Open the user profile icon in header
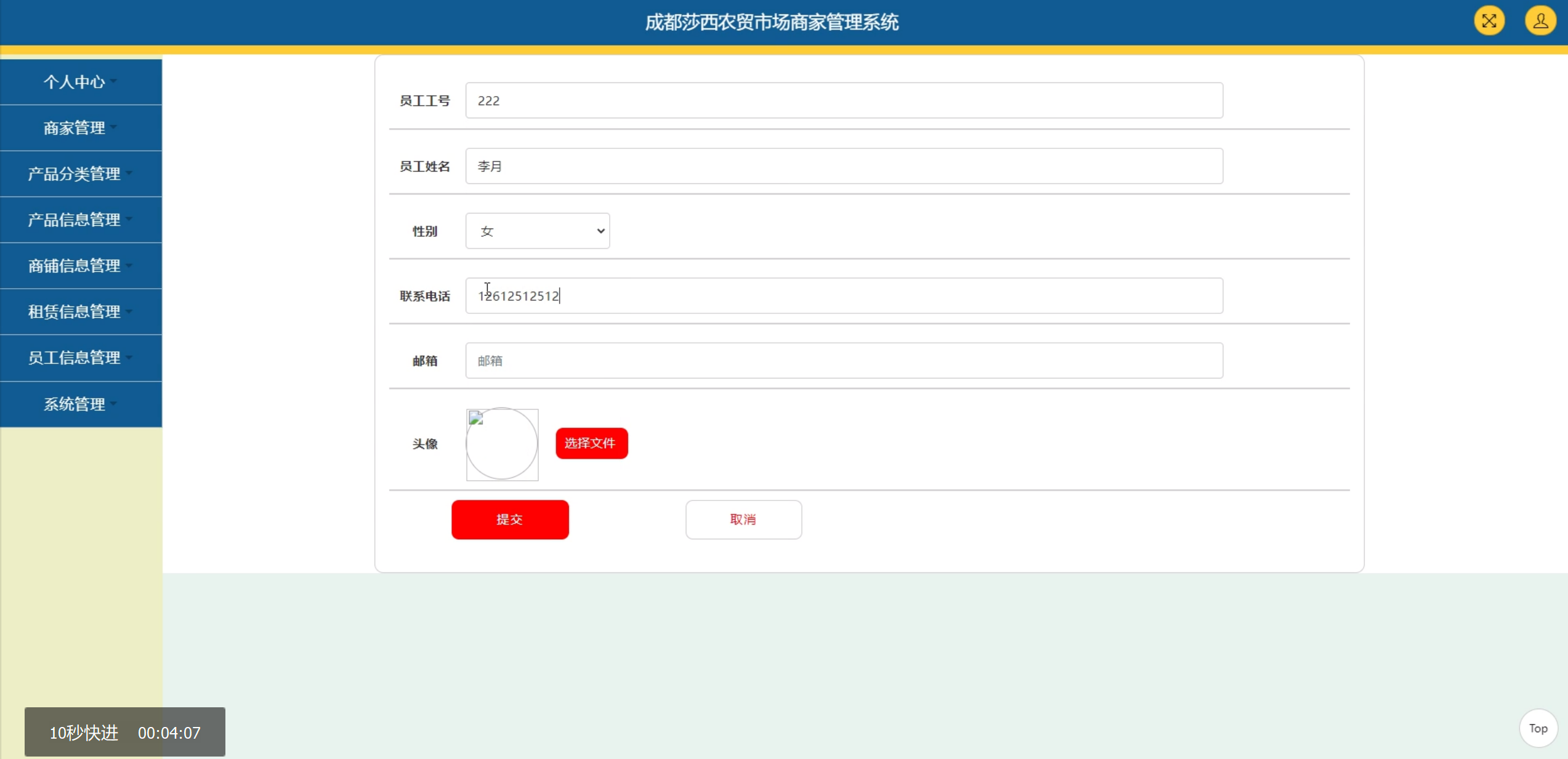Image resolution: width=1568 pixels, height=759 pixels. coord(1540,21)
